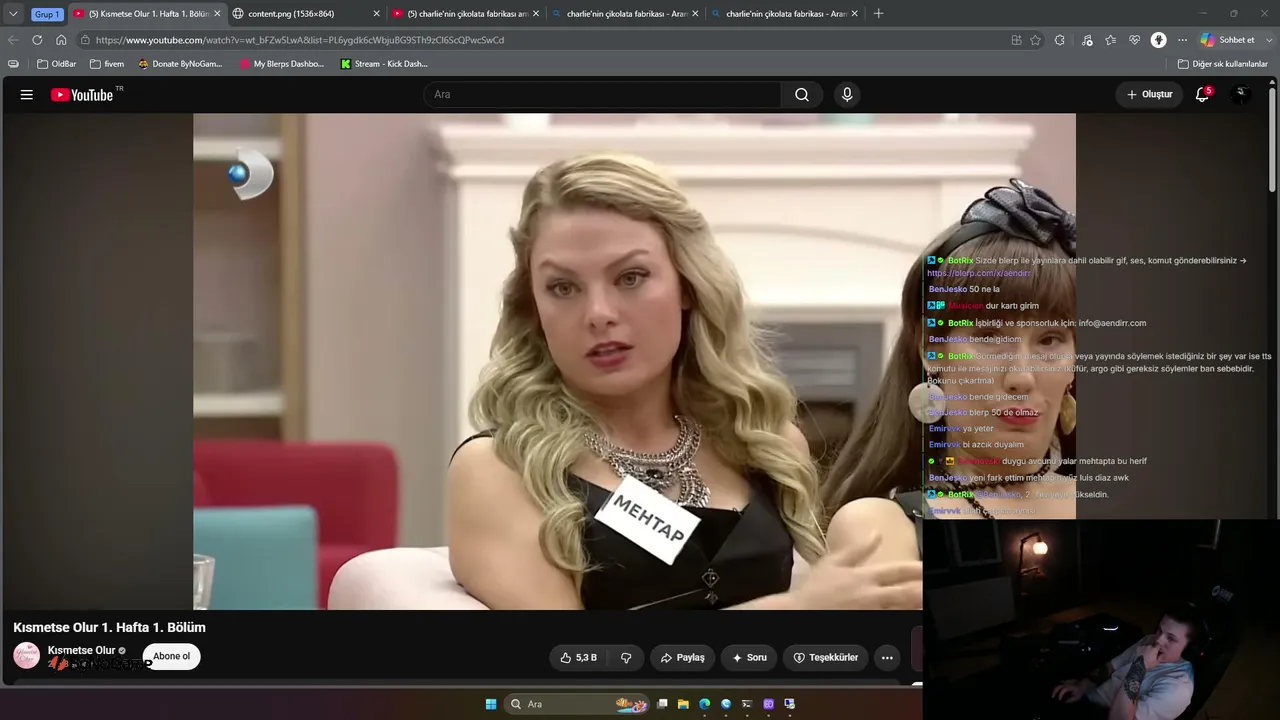1280x720 pixels.
Task: Open more actions three-dot menu under video
Action: pos(887,658)
